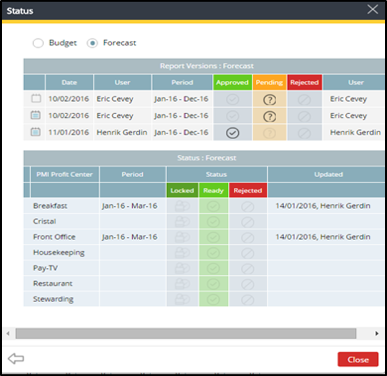Click the green Ready column header
Screen dimensions: 387x376
(x=213, y=190)
